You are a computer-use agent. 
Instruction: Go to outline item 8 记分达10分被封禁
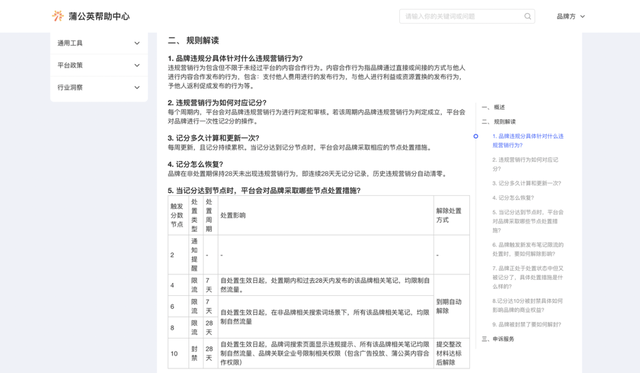click(527, 306)
